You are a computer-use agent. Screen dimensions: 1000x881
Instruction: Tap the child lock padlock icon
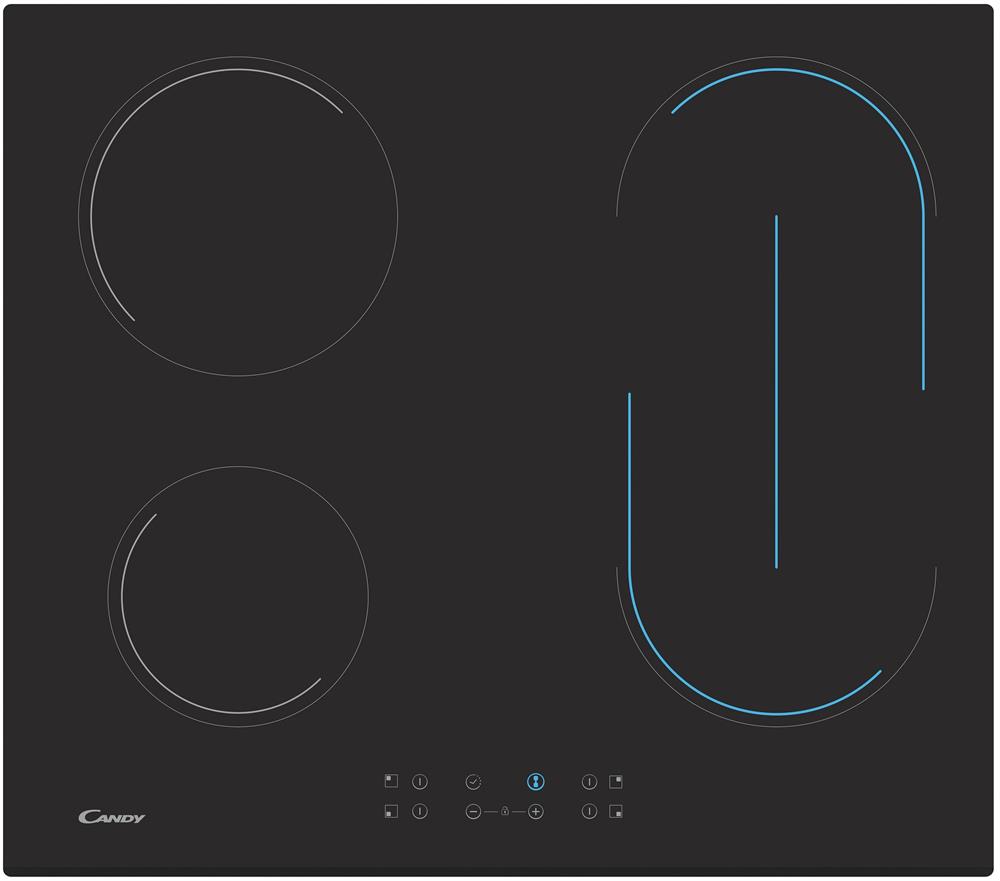point(505,812)
